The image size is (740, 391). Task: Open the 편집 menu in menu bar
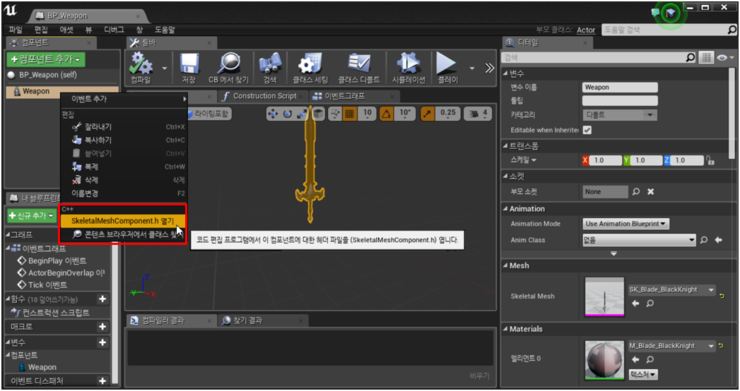click(x=41, y=30)
